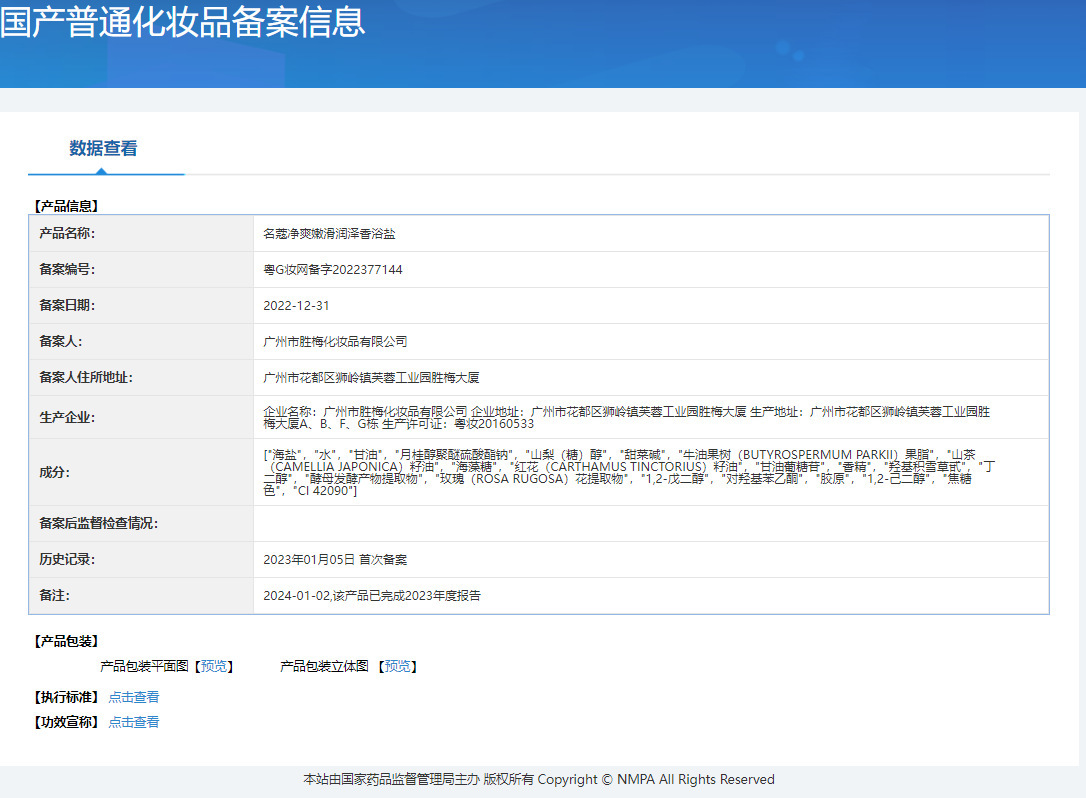Select filing number 粤G妆网备字2022377144
This screenshot has width=1086, height=798.
point(332,269)
